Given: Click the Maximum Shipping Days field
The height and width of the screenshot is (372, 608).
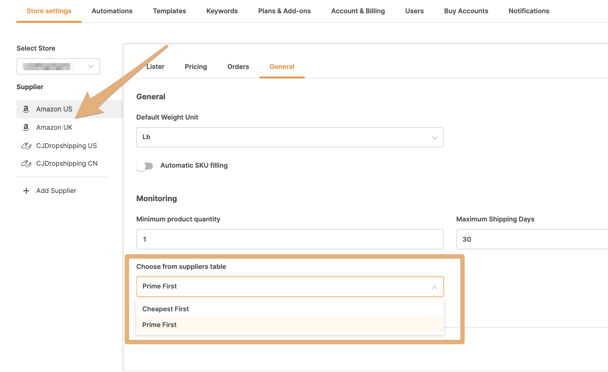Looking at the screenshot, I should tap(532, 239).
